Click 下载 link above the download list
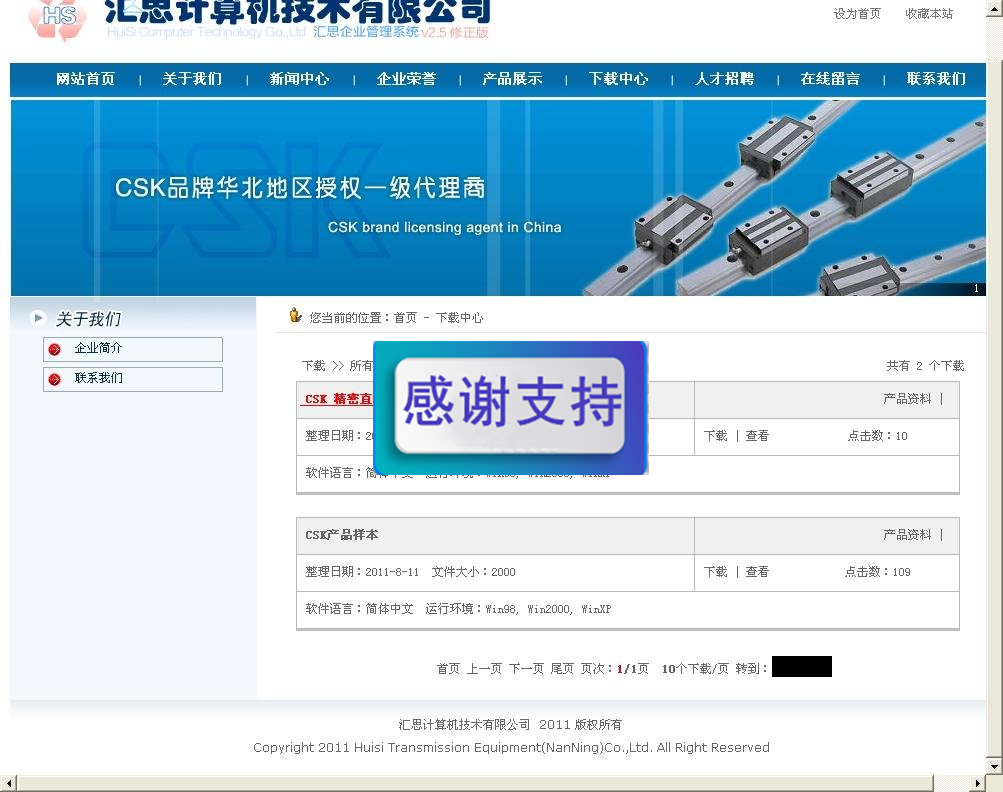The image size is (1003, 792). (314, 365)
